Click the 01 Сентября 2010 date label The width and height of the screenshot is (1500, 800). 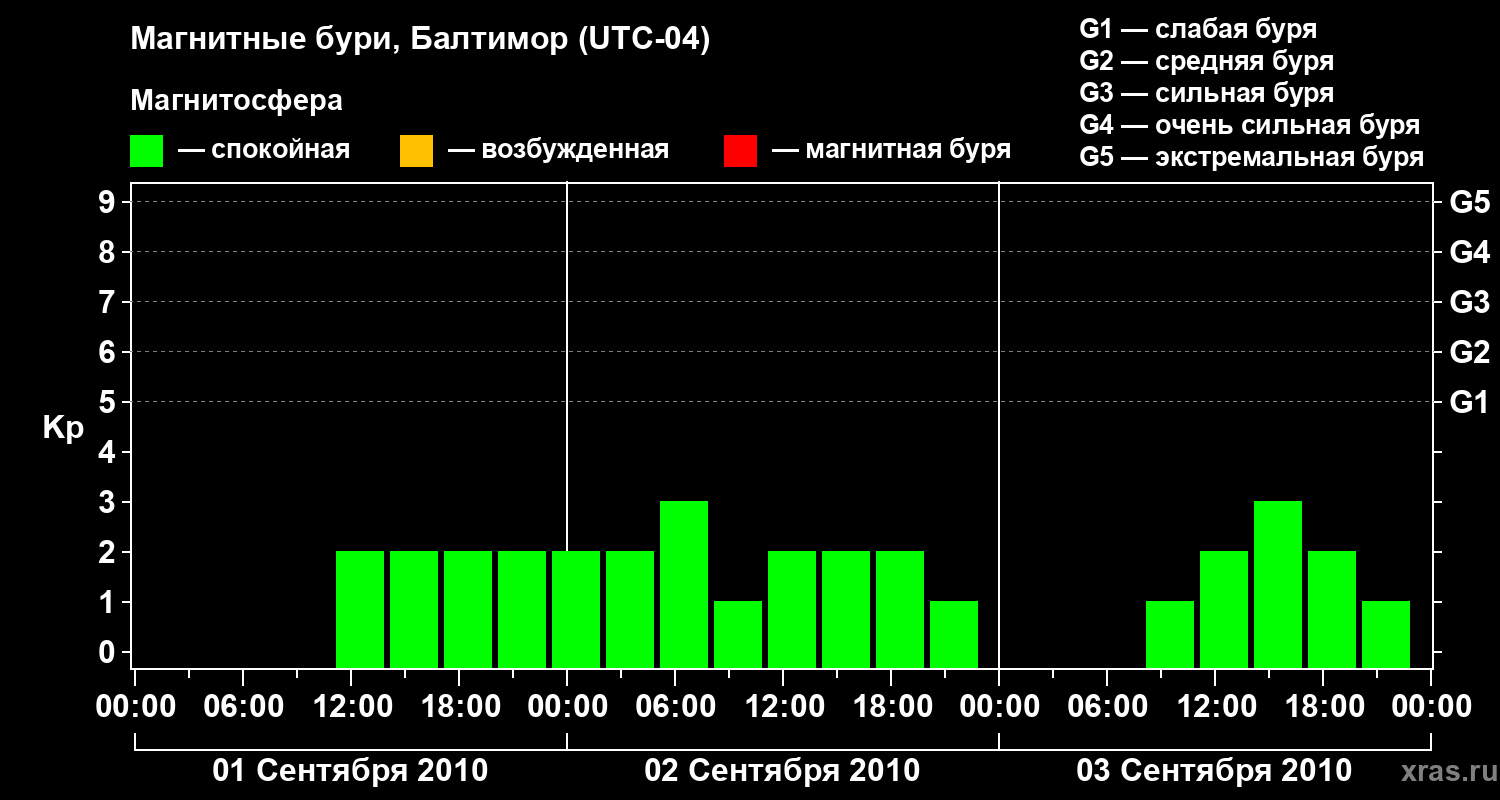350,771
